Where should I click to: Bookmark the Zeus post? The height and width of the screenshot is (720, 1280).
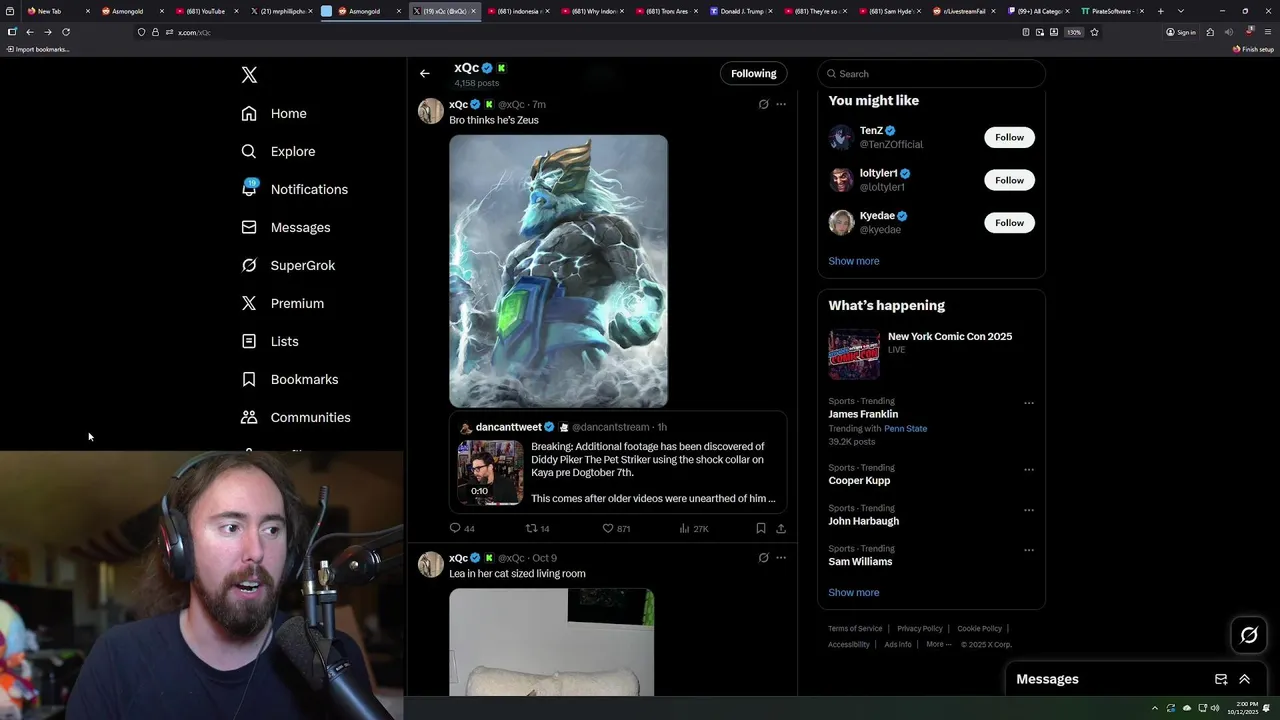761,528
